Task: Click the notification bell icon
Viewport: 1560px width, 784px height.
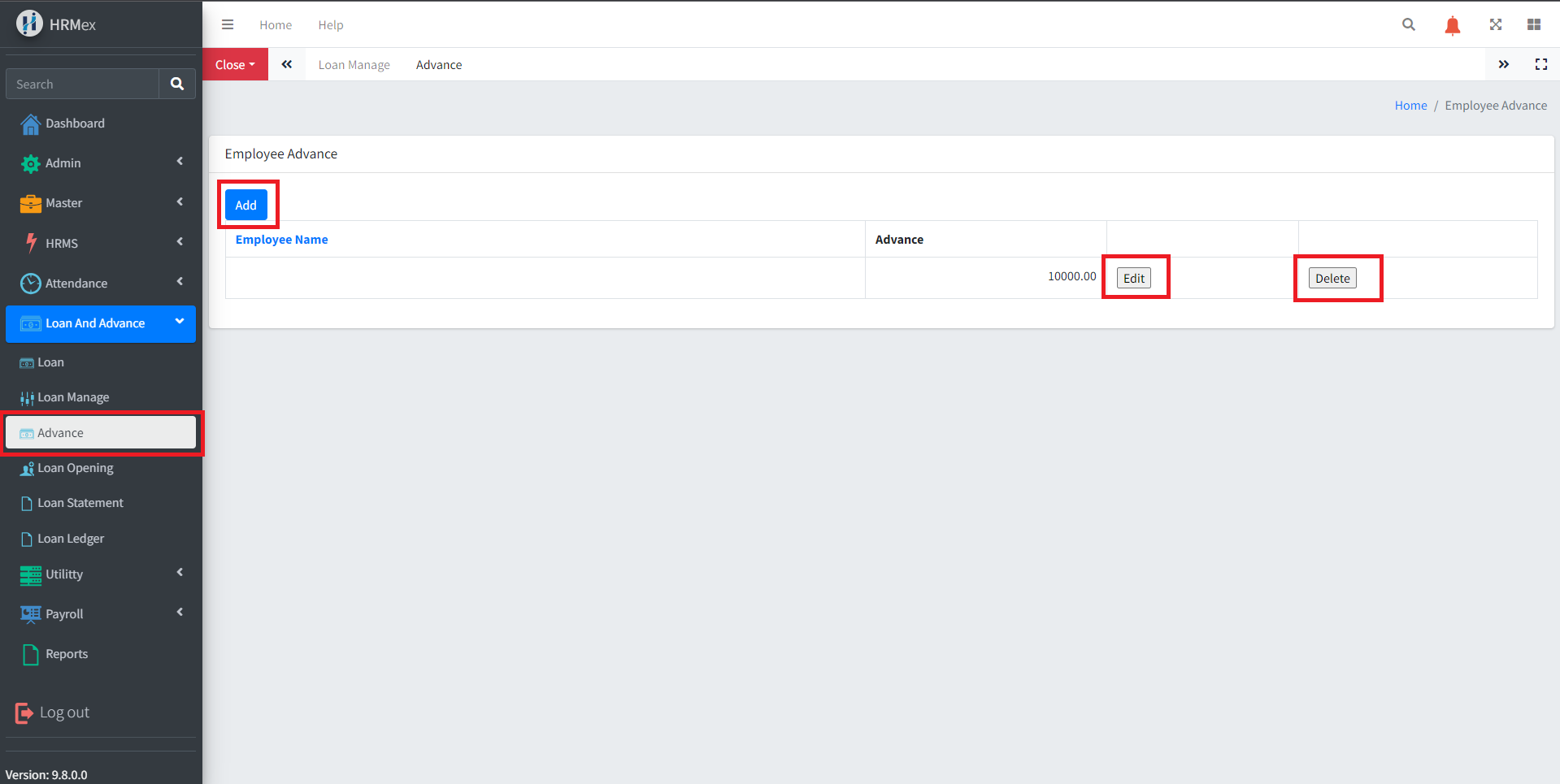Action: click(x=1452, y=25)
